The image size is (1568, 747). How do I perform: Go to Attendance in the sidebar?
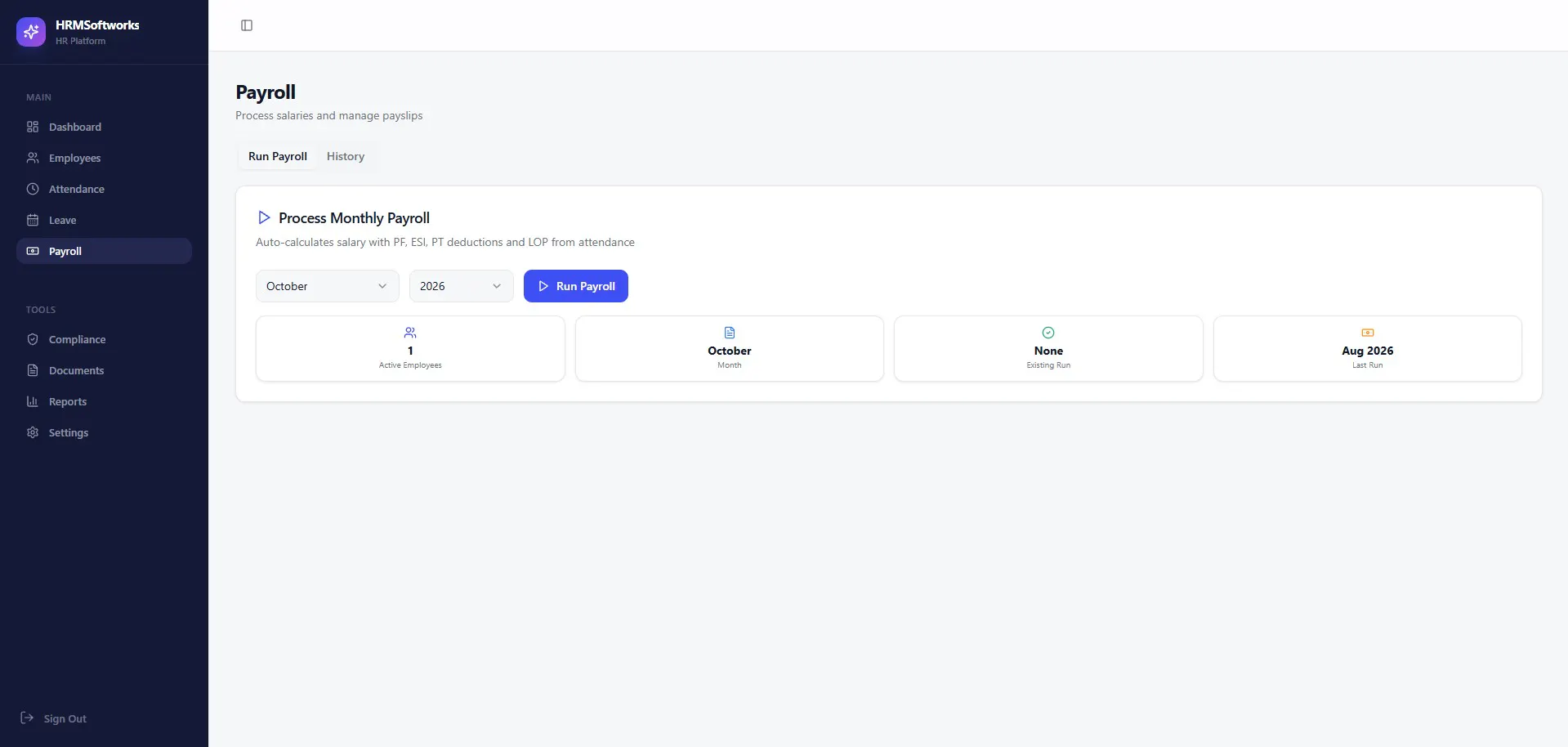tap(104, 189)
